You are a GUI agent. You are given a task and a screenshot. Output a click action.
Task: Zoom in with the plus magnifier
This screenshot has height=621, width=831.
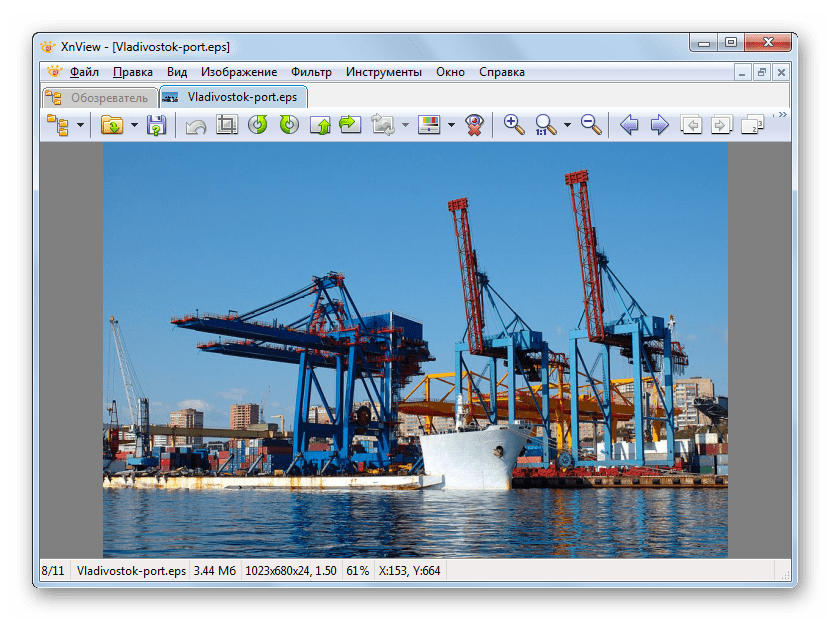[x=514, y=125]
